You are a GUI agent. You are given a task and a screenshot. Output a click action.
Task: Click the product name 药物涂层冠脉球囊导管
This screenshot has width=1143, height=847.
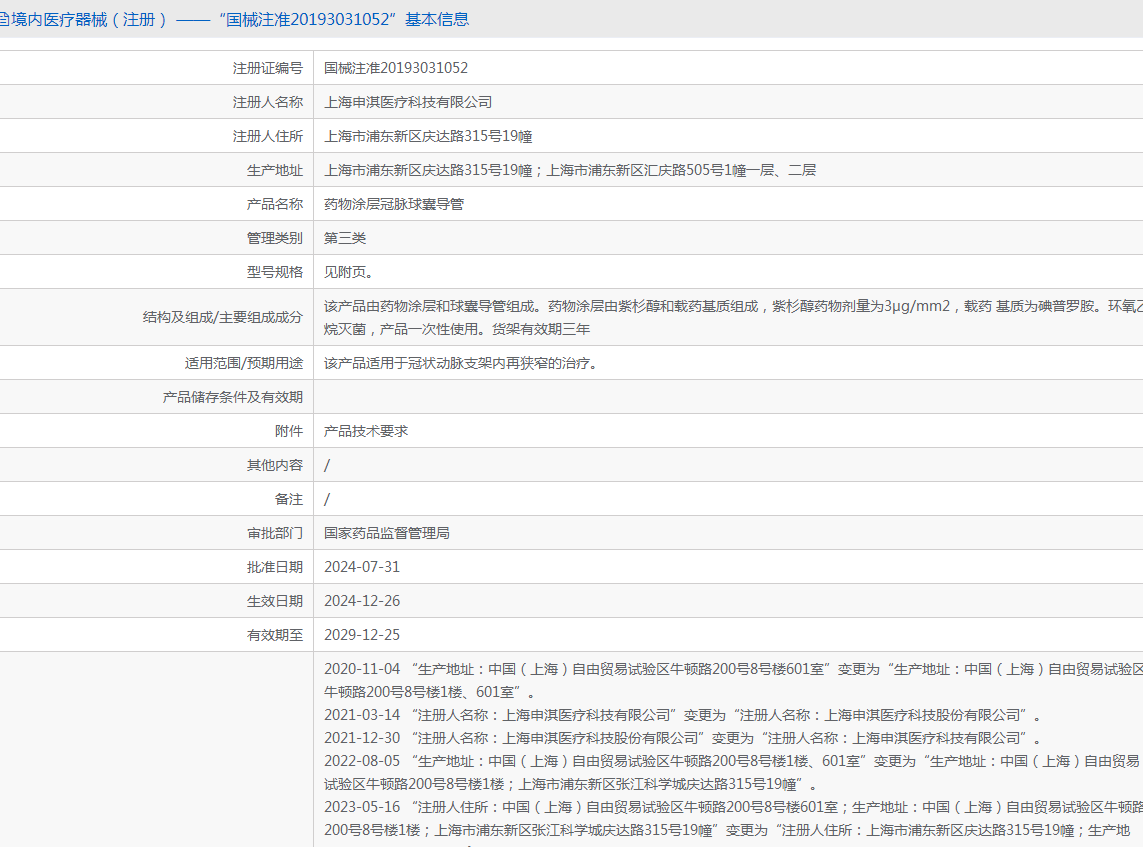[394, 204]
